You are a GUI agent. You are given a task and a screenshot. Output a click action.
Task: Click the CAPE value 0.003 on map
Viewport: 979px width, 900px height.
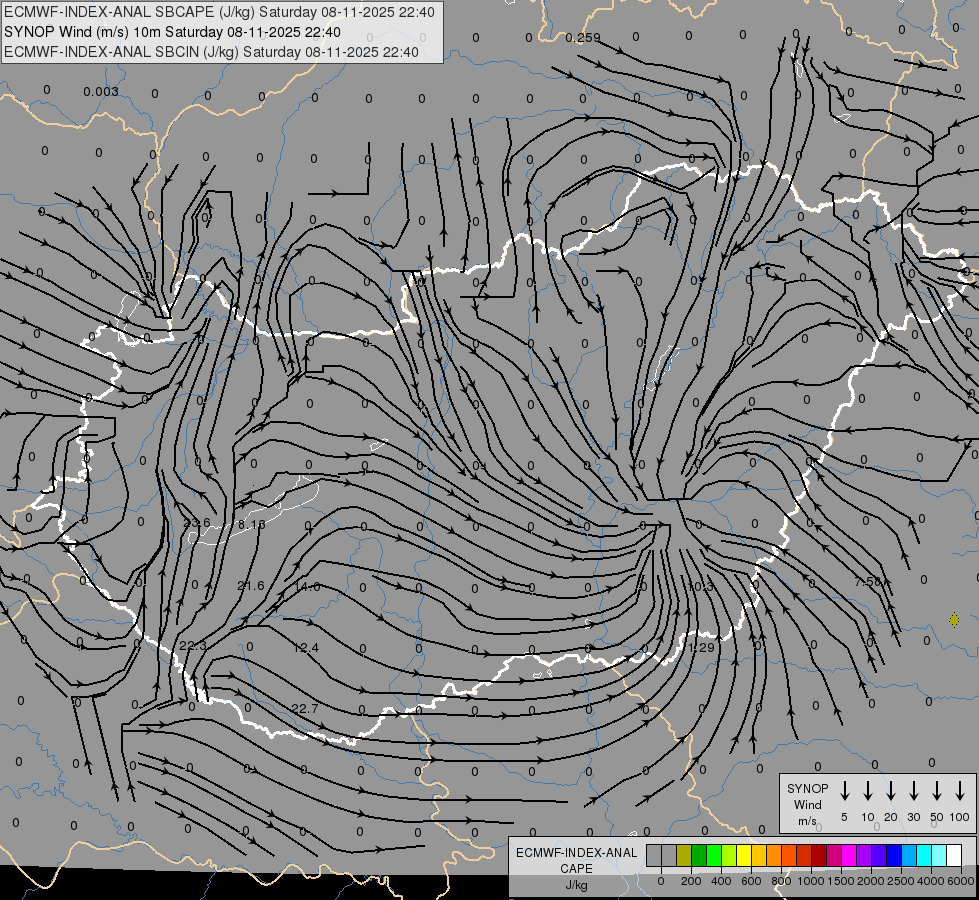tap(101, 92)
